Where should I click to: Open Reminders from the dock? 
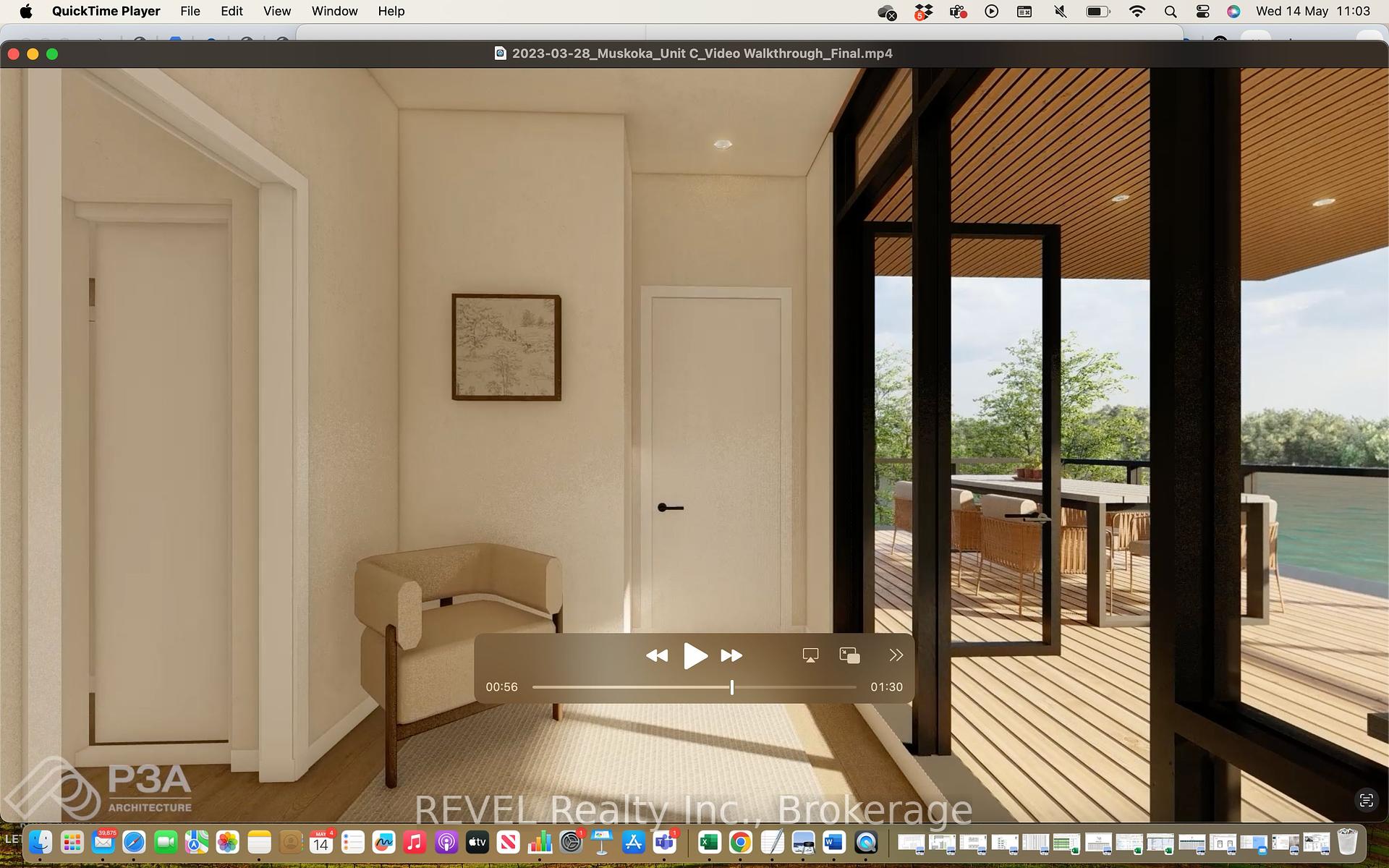(352, 842)
